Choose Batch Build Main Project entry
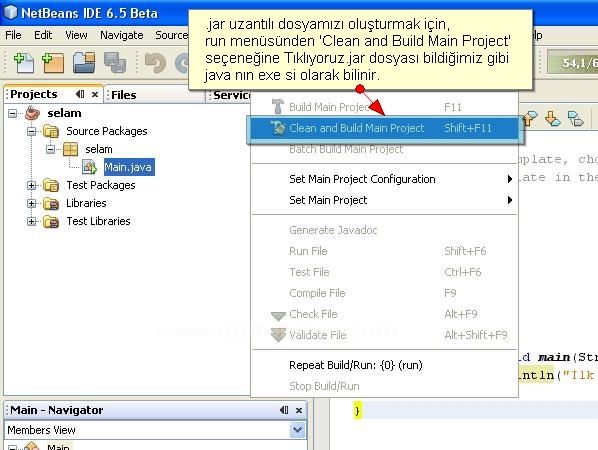The height and width of the screenshot is (450, 598). tap(384, 149)
